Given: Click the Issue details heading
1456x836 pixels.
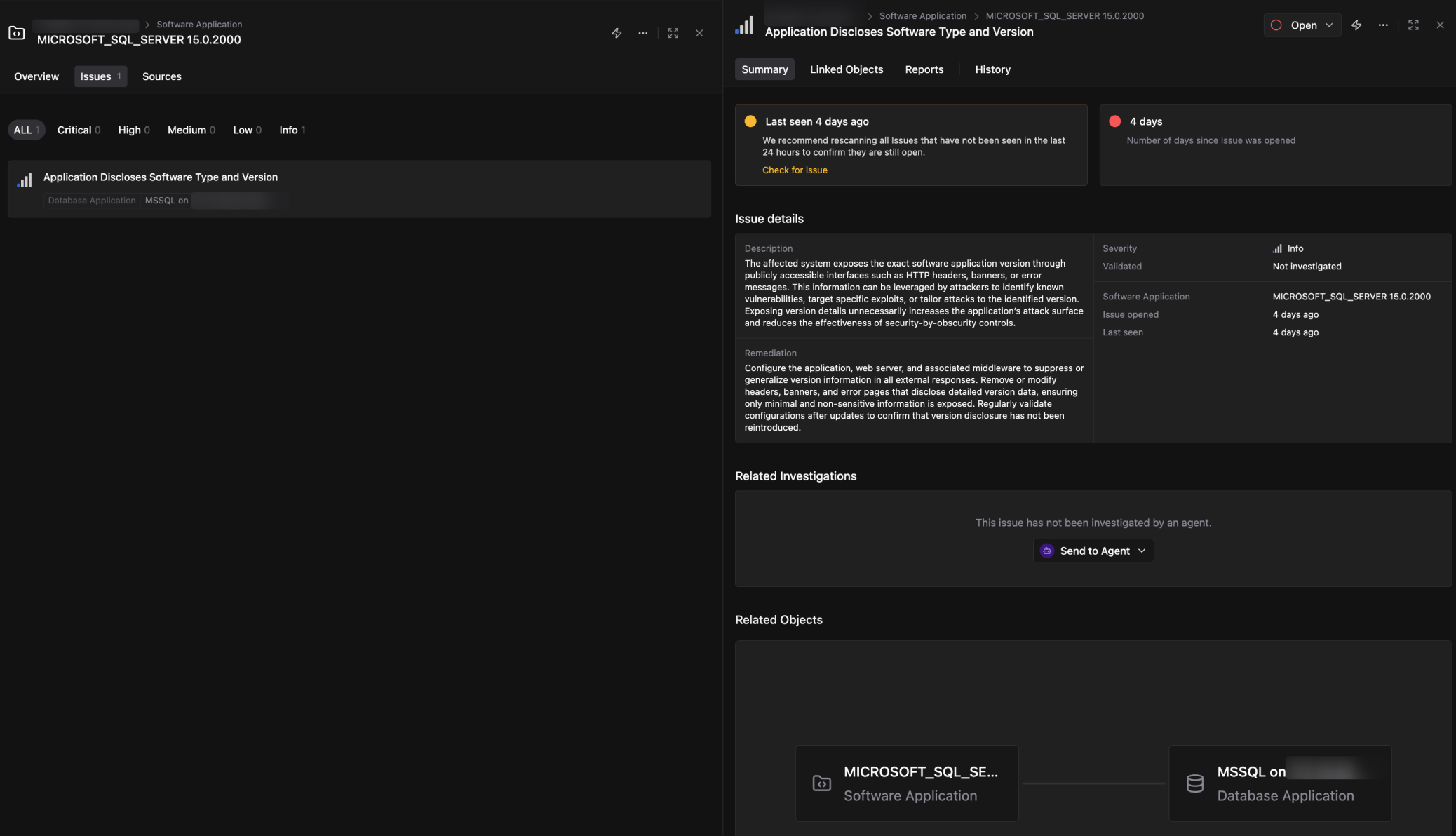Looking at the screenshot, I should coord(769,219).
